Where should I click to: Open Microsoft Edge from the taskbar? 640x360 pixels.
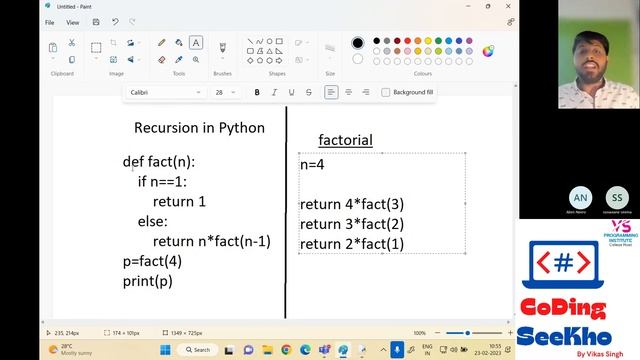(305, 350)
